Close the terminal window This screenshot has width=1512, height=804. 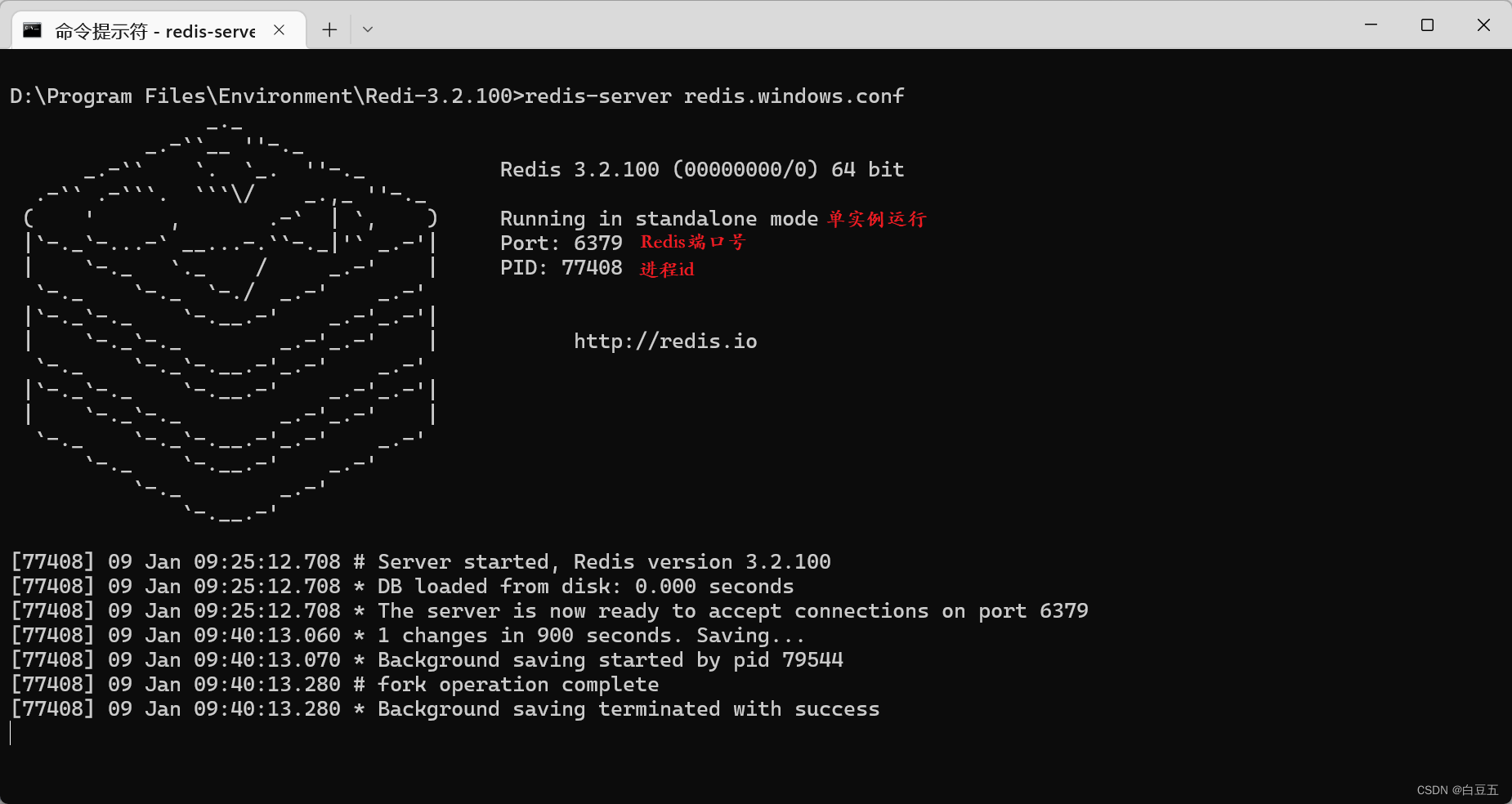click(1483, 25)
